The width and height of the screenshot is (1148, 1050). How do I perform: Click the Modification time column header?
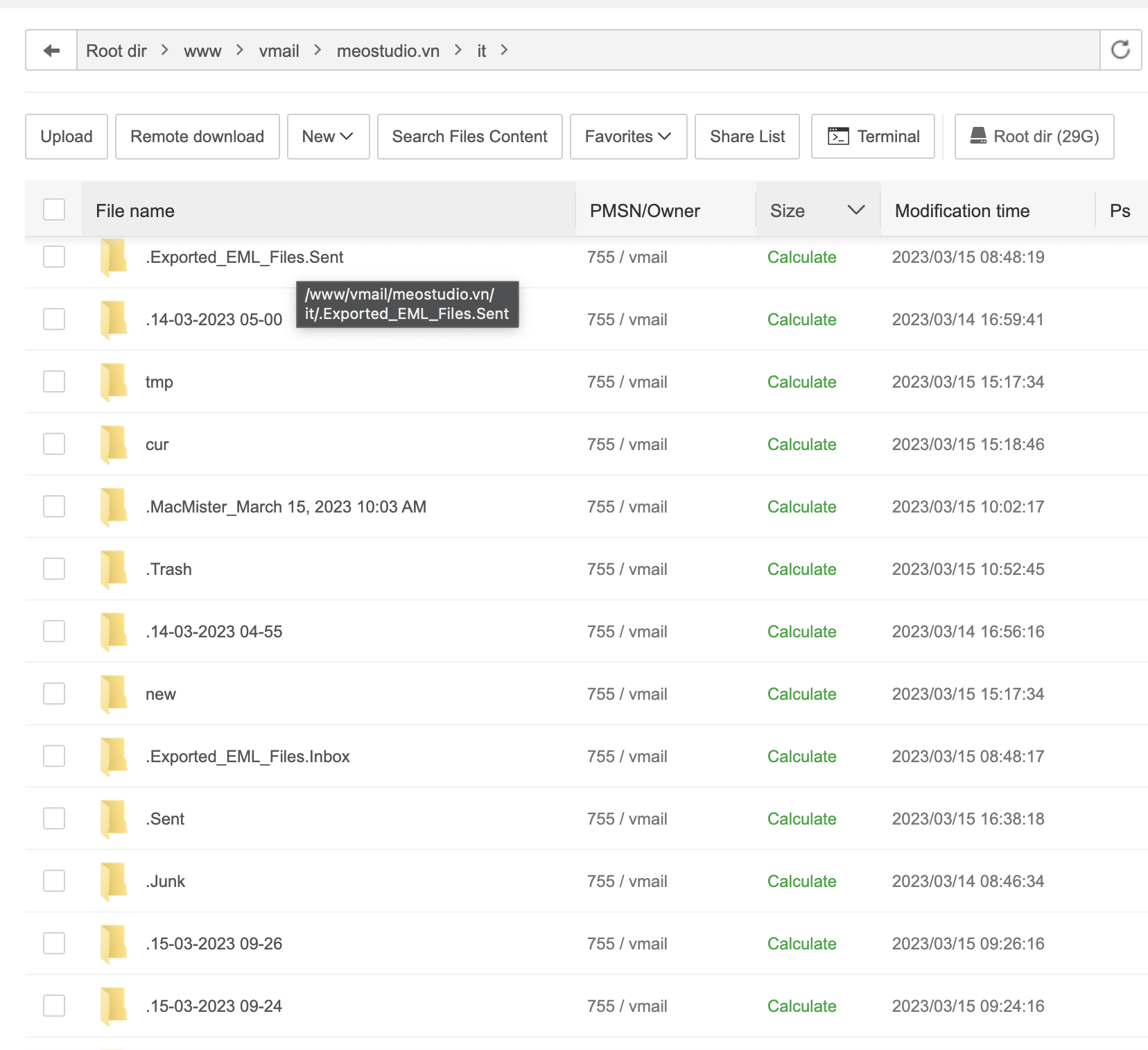(x=962, y=211)
